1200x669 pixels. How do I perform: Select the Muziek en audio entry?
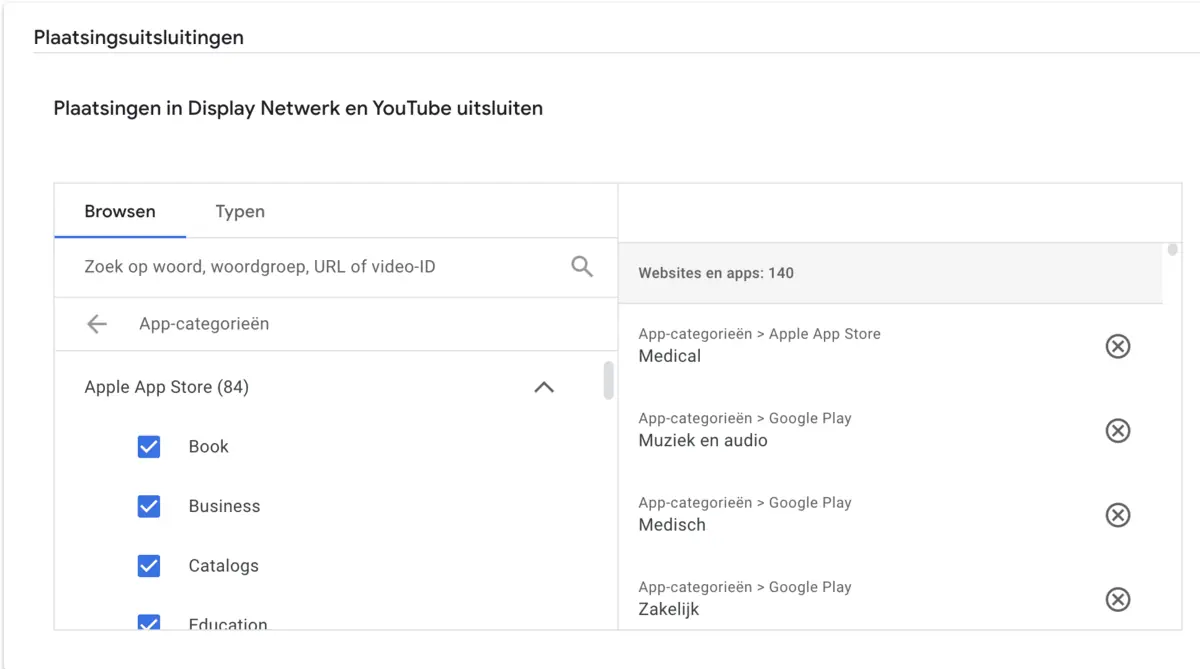703,440
